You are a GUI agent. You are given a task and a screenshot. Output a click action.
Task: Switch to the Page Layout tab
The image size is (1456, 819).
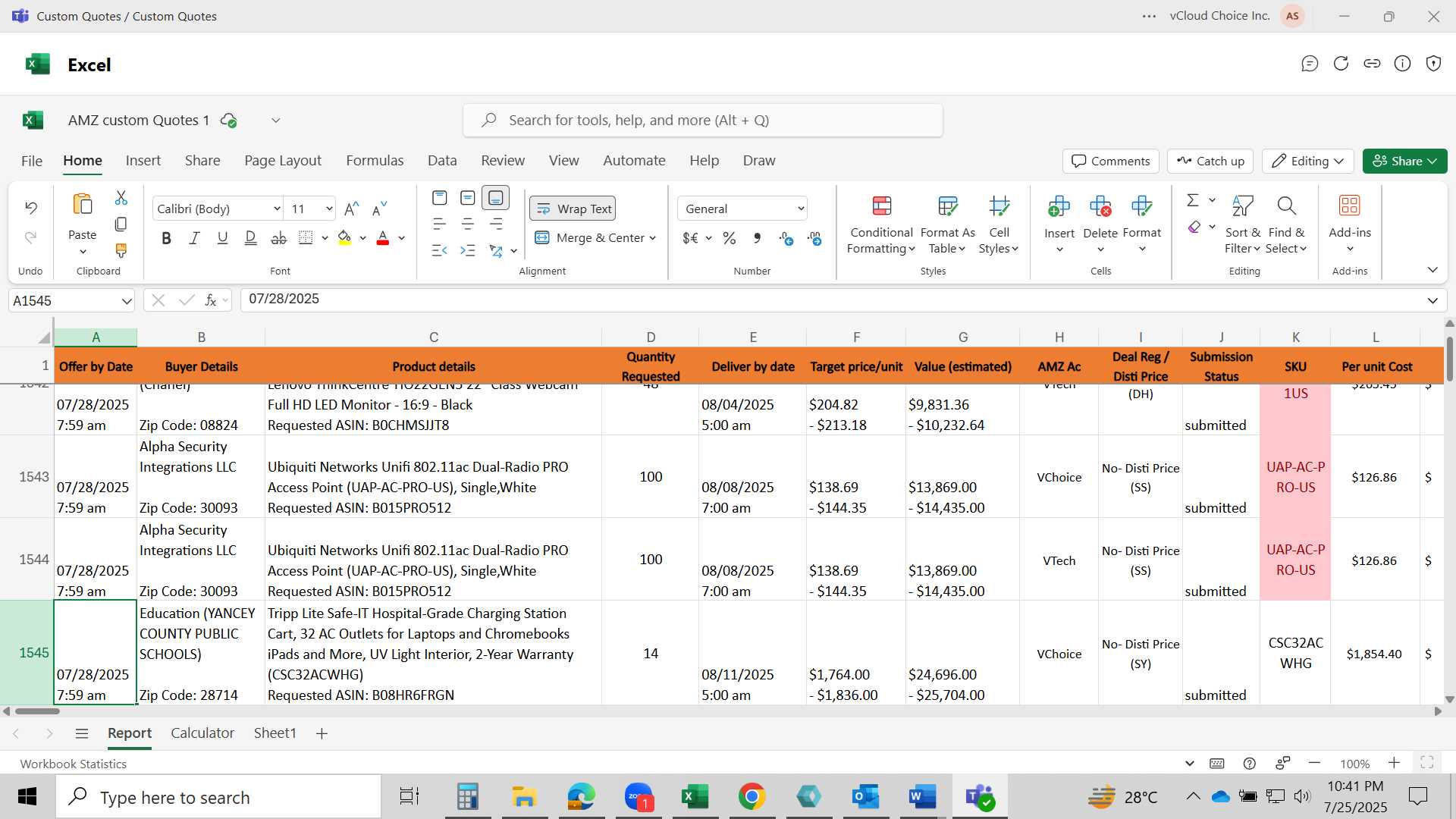[x=283, y=161]
